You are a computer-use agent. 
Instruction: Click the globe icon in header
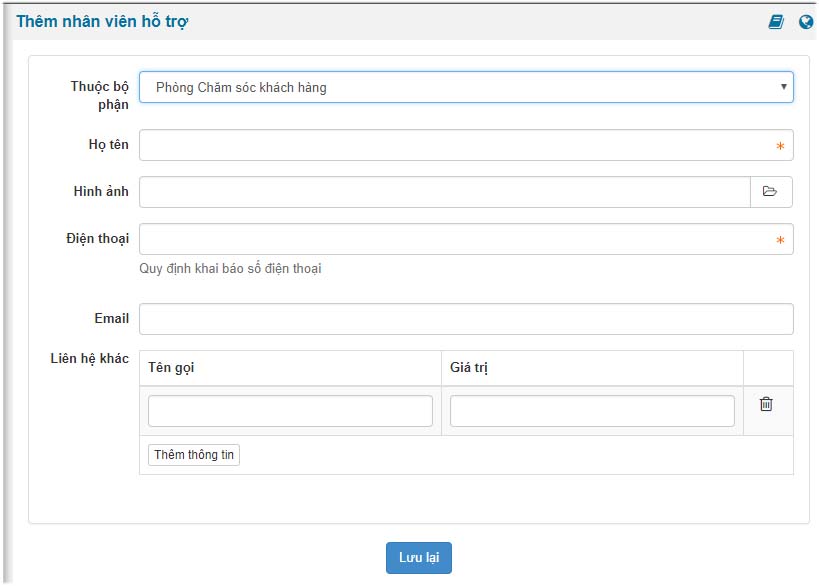coord(806,22)
